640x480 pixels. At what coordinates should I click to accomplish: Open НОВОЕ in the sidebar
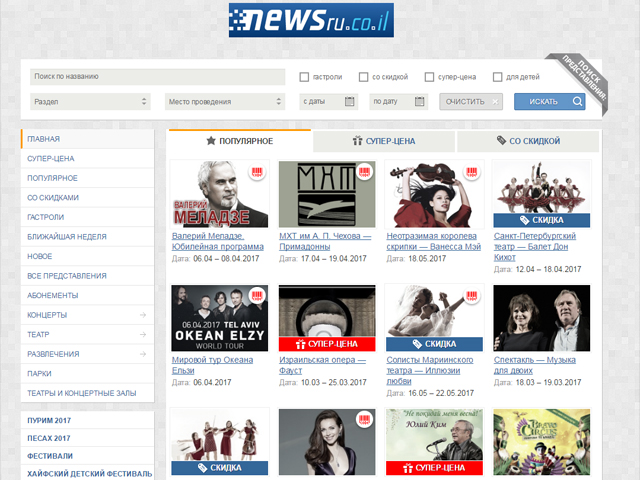[x=87, y=256]
